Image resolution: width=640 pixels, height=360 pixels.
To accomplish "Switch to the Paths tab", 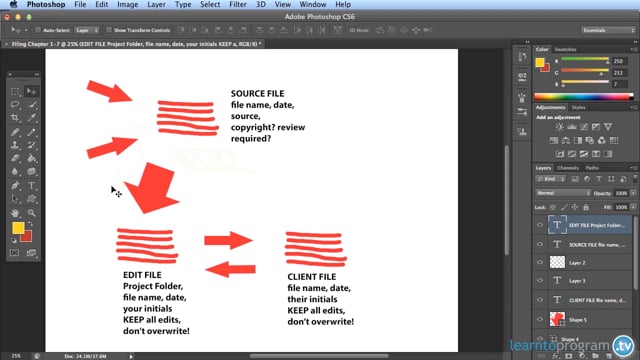I will [x=592, y=168].
